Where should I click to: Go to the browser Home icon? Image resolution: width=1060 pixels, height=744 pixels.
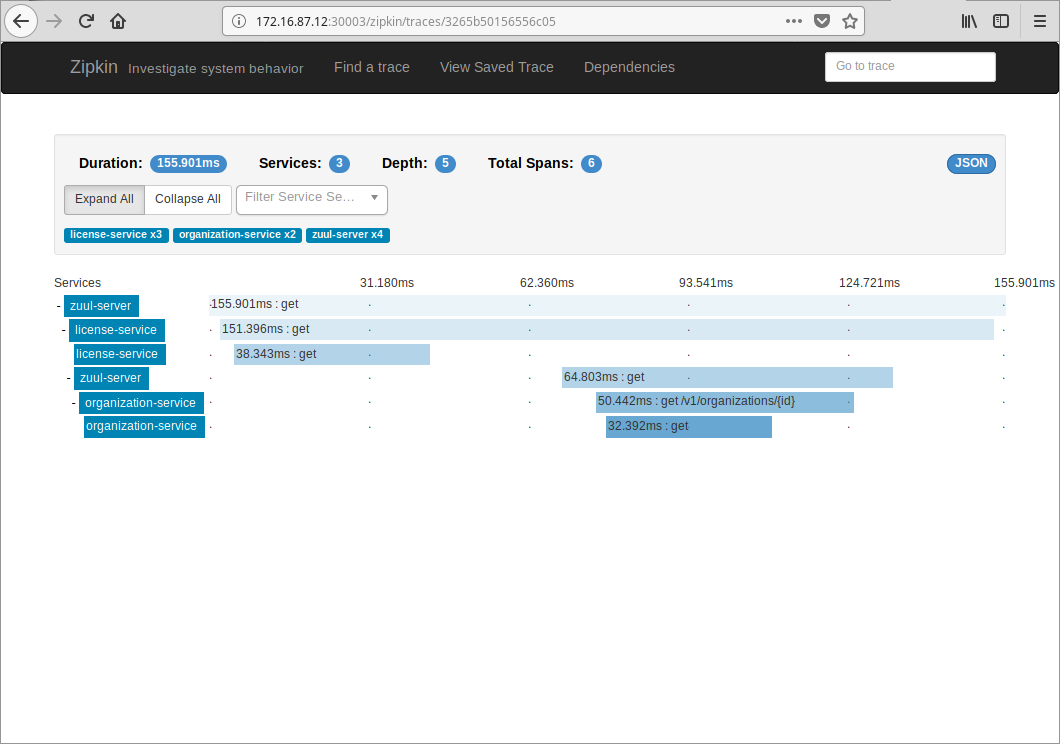(x=118, y=22)
